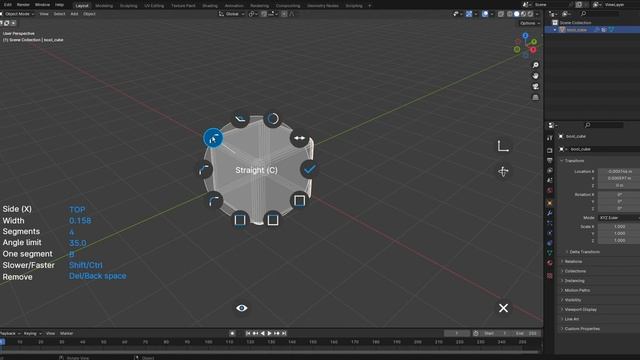The image size is (640, 360).
Task: Open Object Mode dropdown
Action: point(18,14)
